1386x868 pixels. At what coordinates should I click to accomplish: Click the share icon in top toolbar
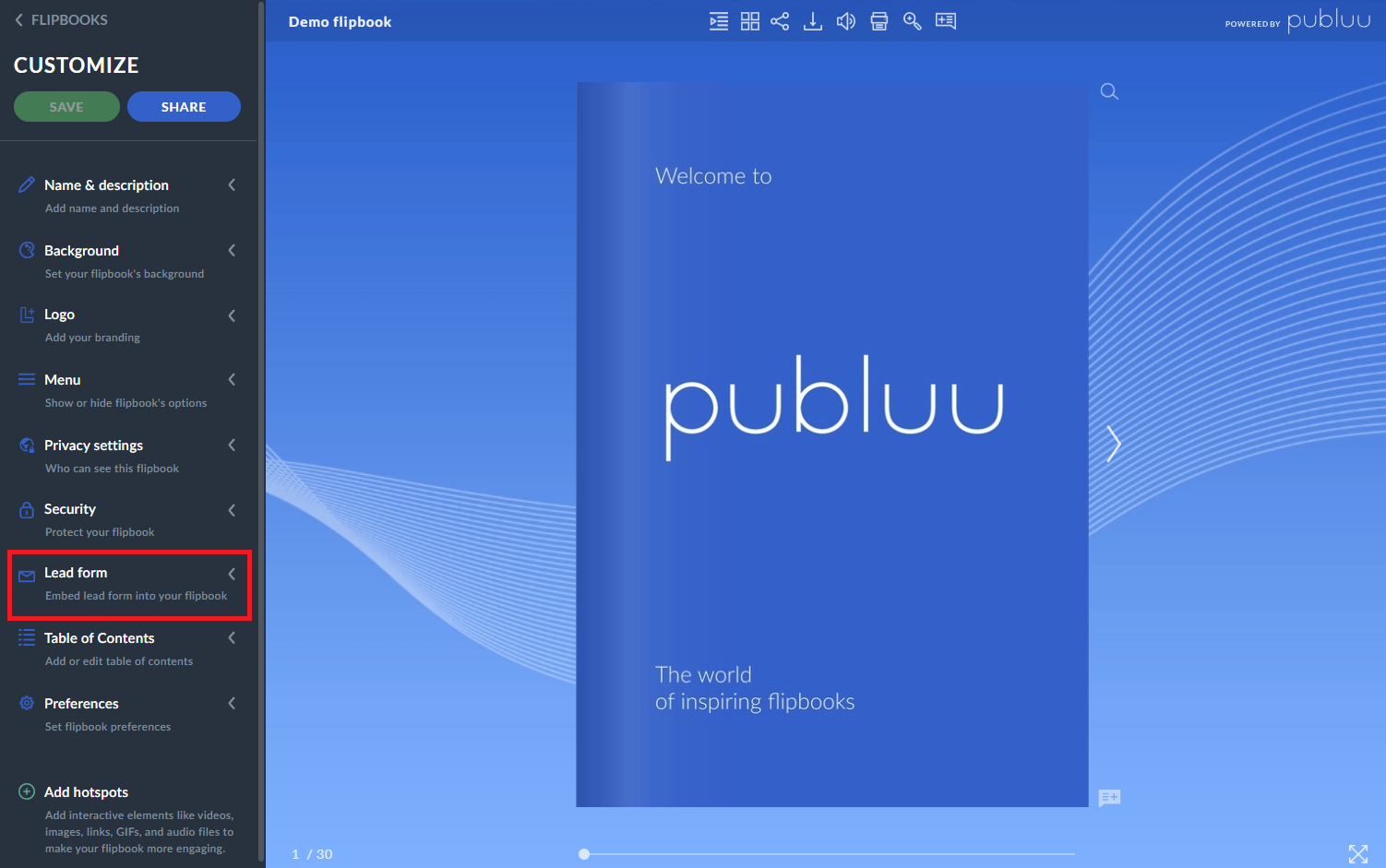(780, 21)
